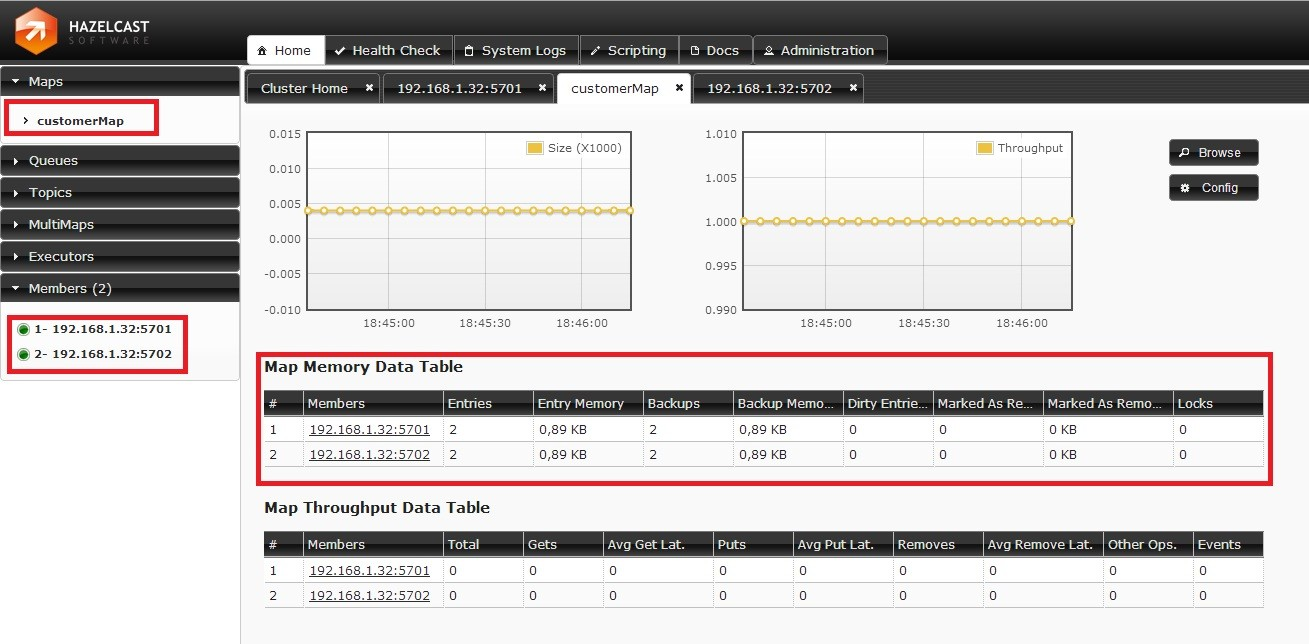Image resolution: width=1309 pixels, height=644 pixels.
Task: Click the Events column header
Action: (1228, 544)
